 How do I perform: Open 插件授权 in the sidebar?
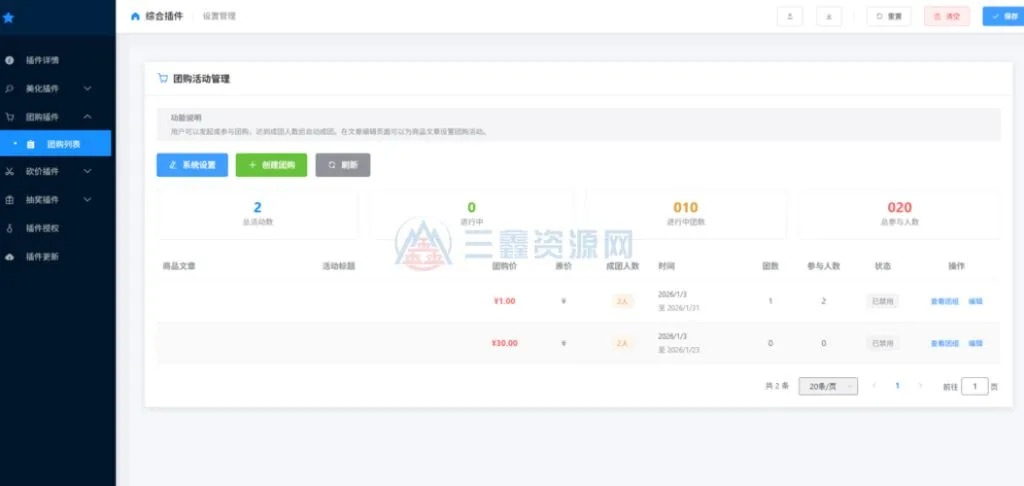pyautogui.click(x=42, y=229)
